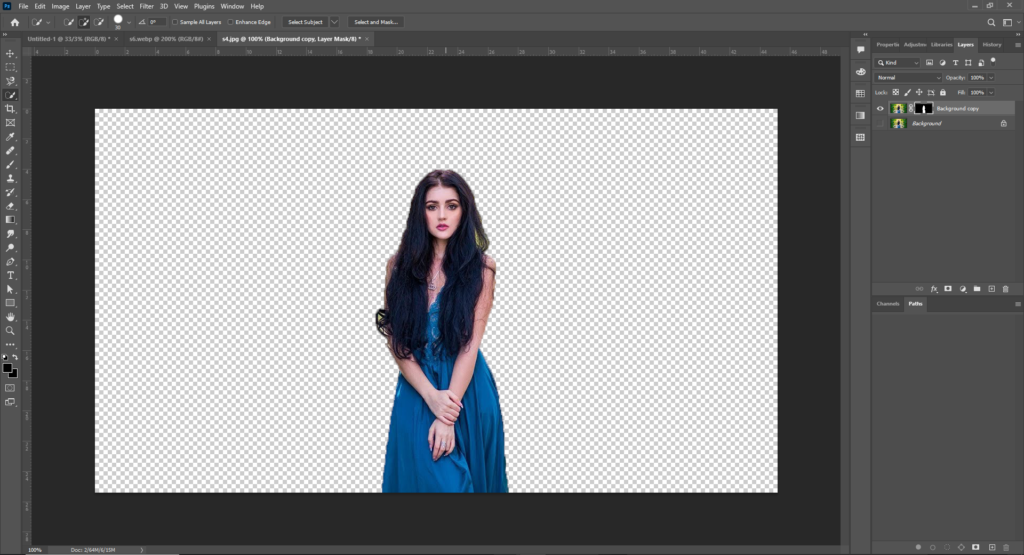The height and width of the screenshot is (555, 1024).
Task: Click the Delete layer trash icon
Action: [x=1005, y=289]
